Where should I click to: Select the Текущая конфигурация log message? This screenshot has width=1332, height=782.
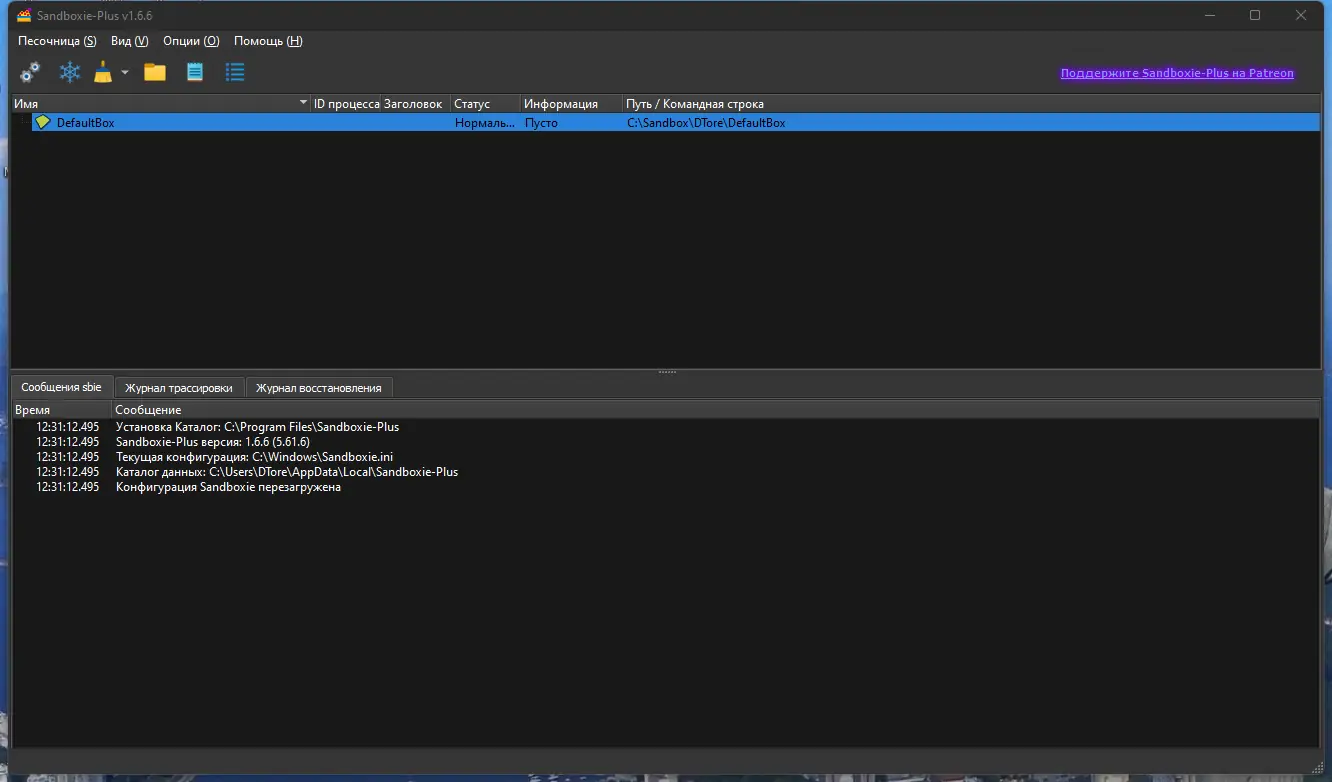click(x=254, y=457)
